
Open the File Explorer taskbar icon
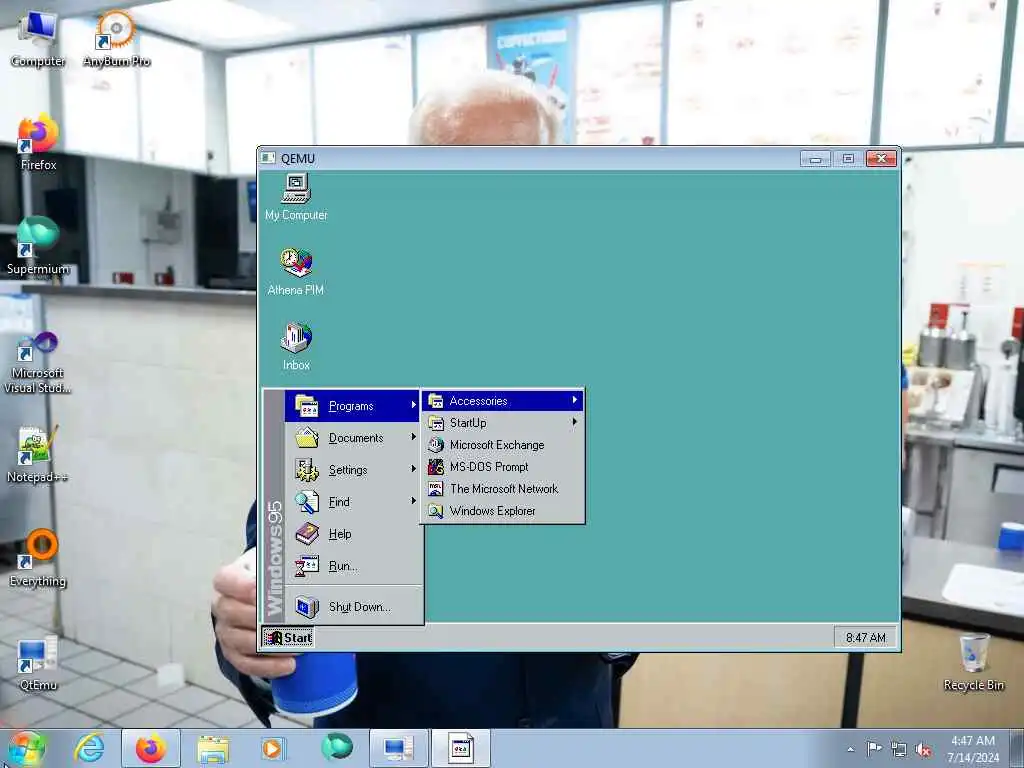[213, 748]
